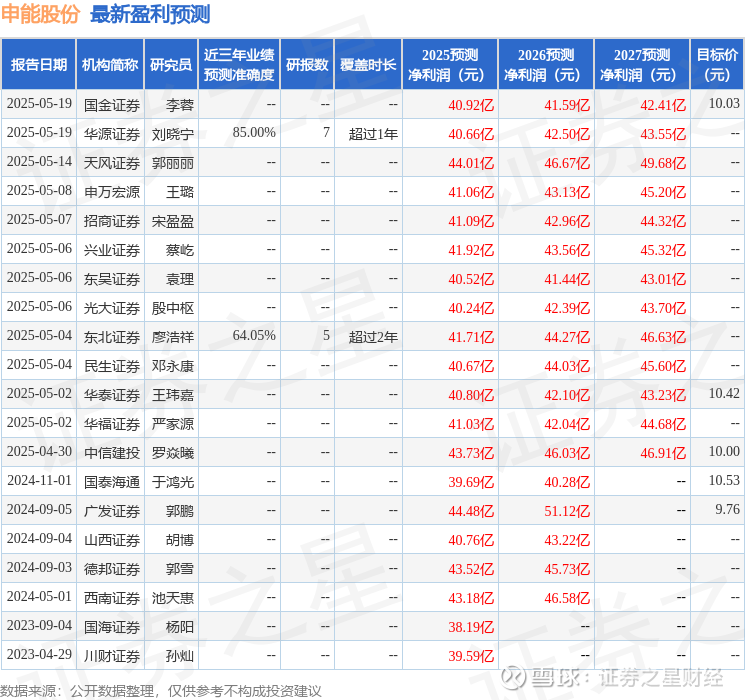
Task: Select the 华源证券 institution cell
Action: coord(112,134)
